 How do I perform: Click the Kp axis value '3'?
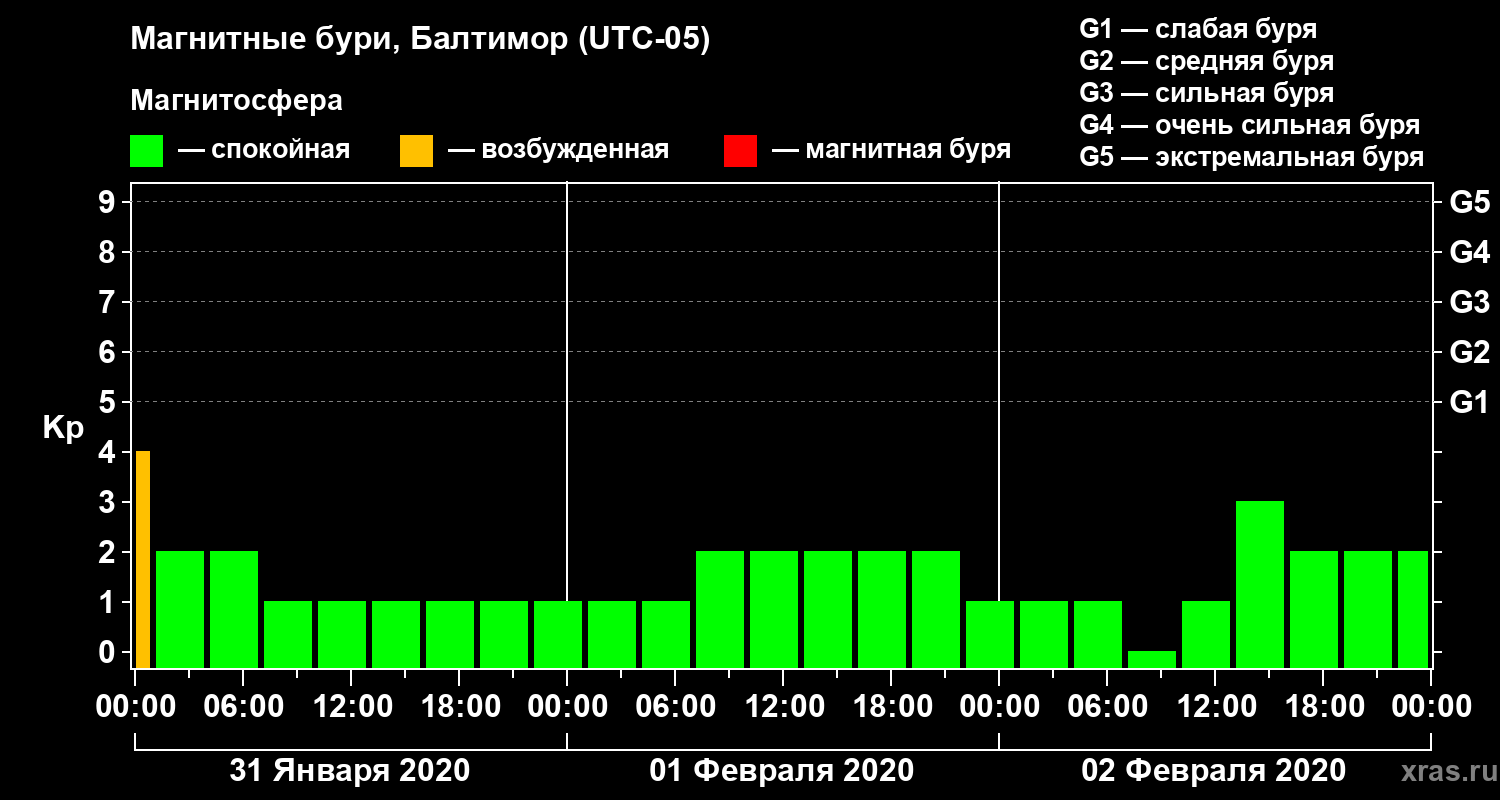(x=107, y=503)
